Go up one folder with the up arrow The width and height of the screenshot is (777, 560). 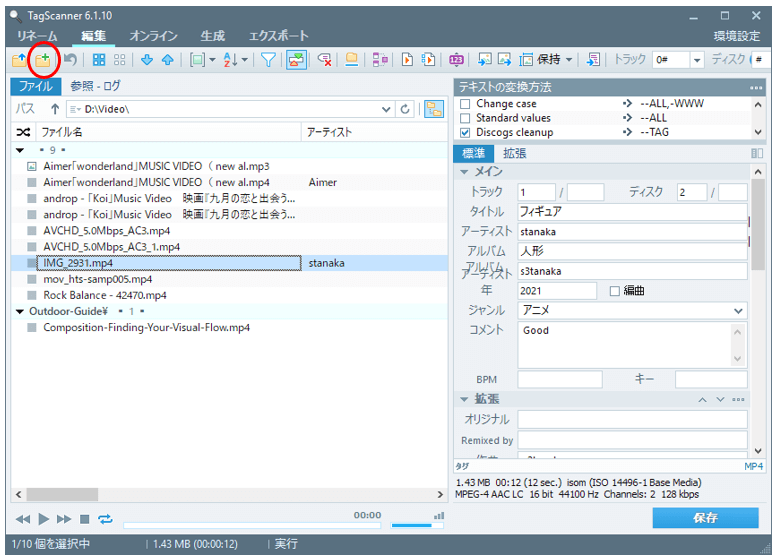coord(55,109)
